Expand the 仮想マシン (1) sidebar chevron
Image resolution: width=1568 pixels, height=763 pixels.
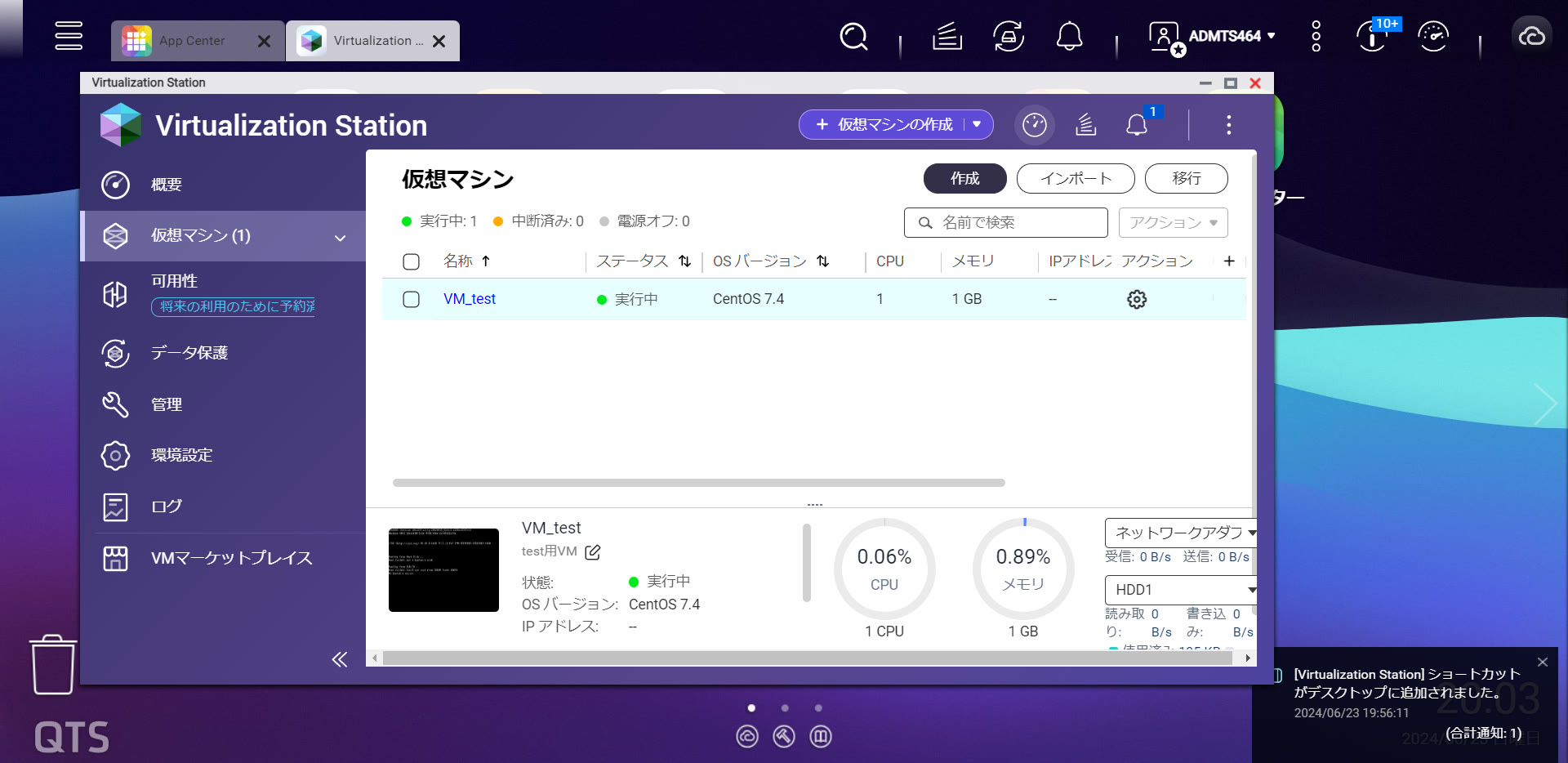point(340,238)
